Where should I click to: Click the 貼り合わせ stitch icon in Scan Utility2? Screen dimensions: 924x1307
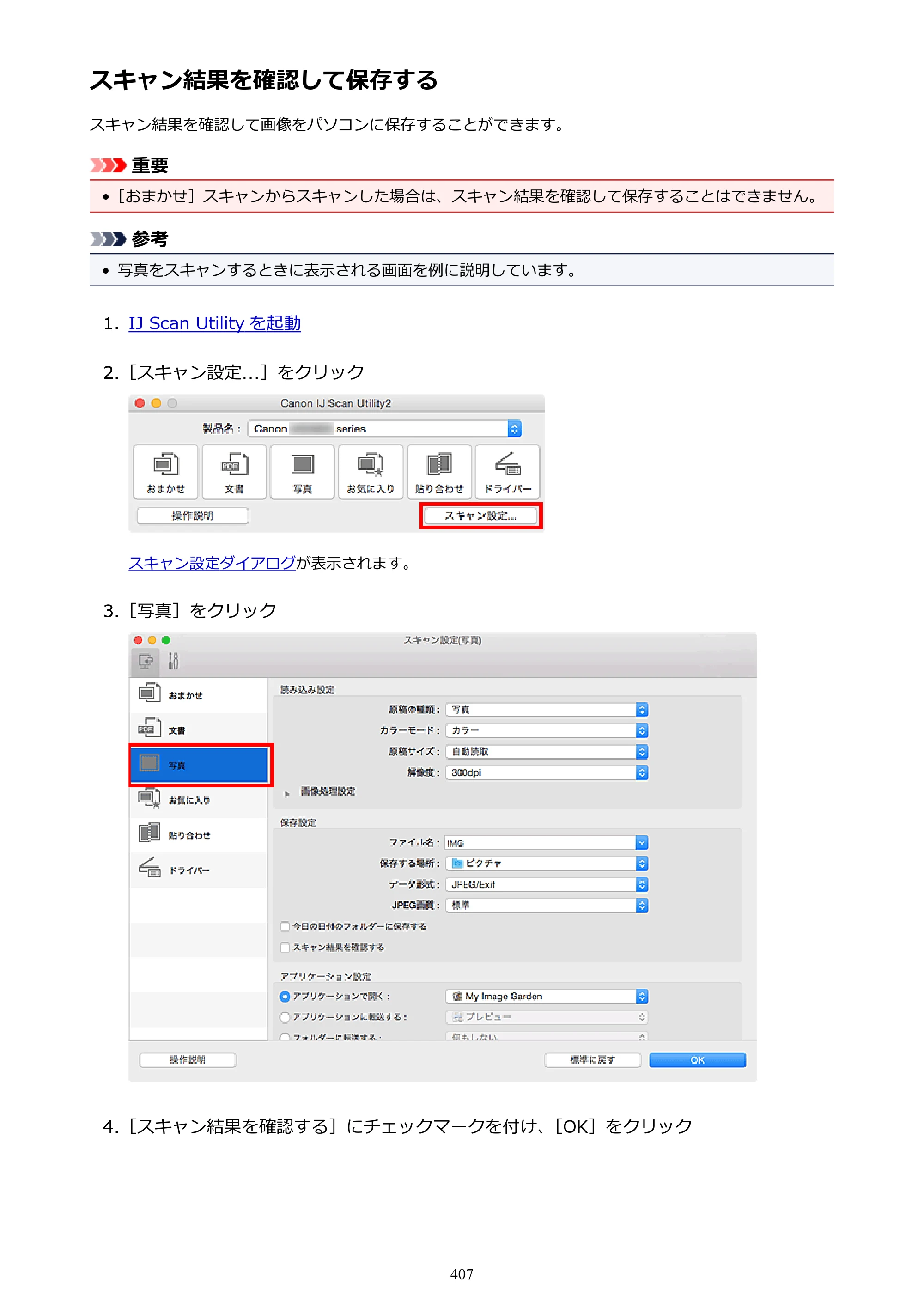[x=439, y=471]
